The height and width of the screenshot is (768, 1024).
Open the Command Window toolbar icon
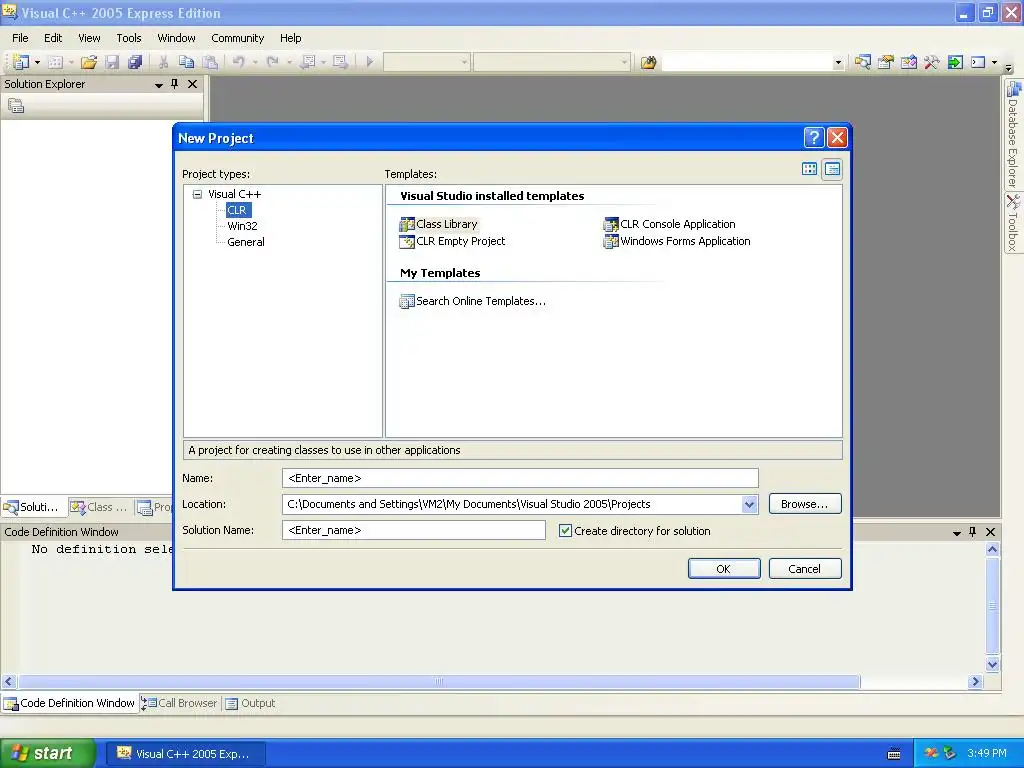click(x=978, y=62)
